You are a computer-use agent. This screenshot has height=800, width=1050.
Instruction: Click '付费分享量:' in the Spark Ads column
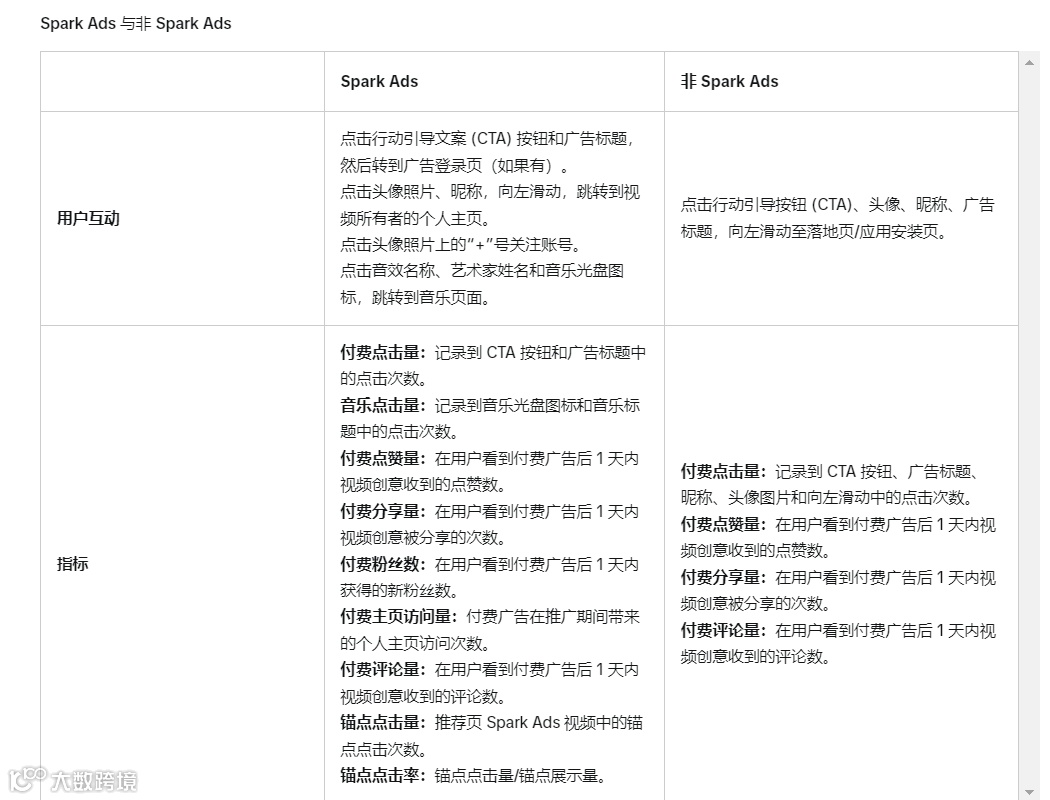[x=383, y=511]
